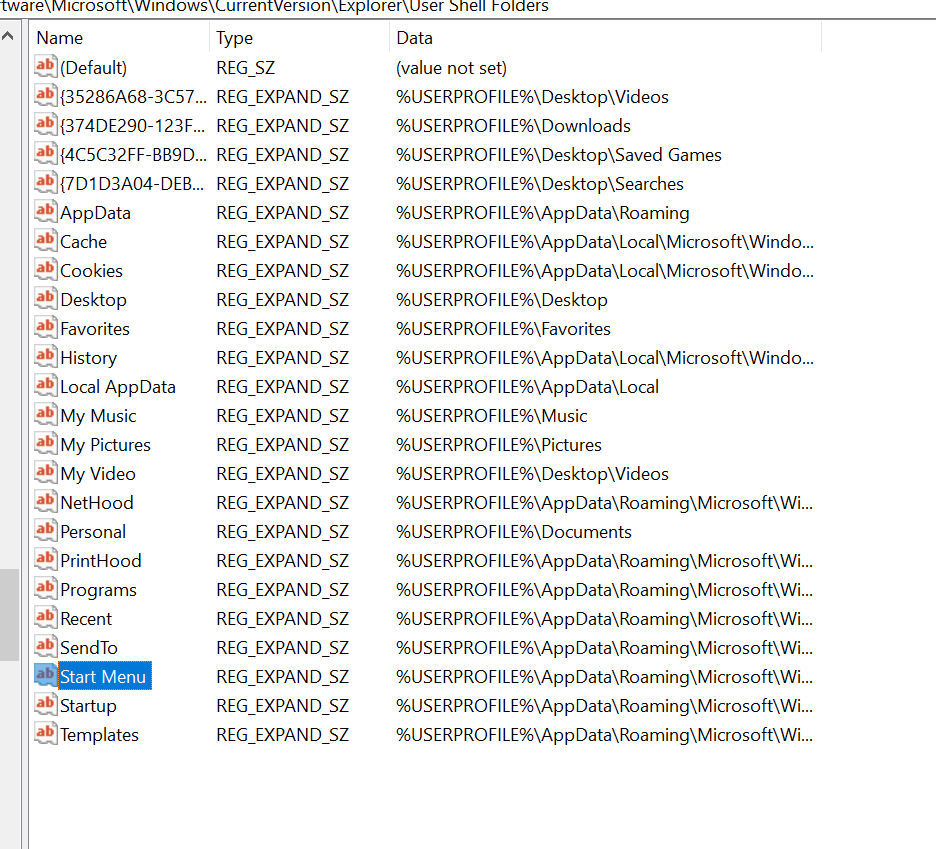This screenshot has height=849, width=936.
Task: Click the icon next to {35286A68-3C57... value
Action: (x=45, y=96)
